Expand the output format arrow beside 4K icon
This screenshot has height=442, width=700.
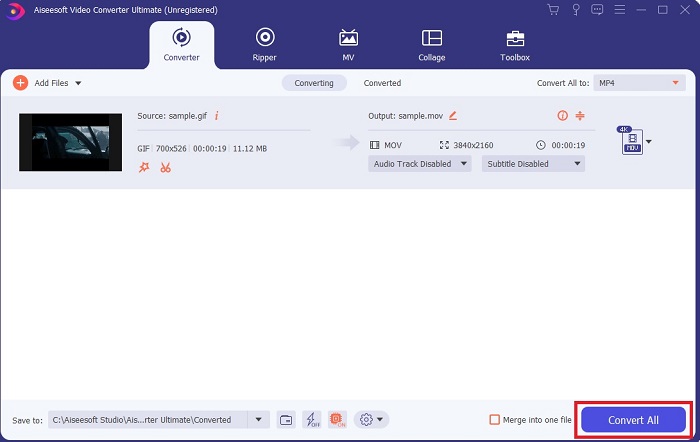coord(649,142)
